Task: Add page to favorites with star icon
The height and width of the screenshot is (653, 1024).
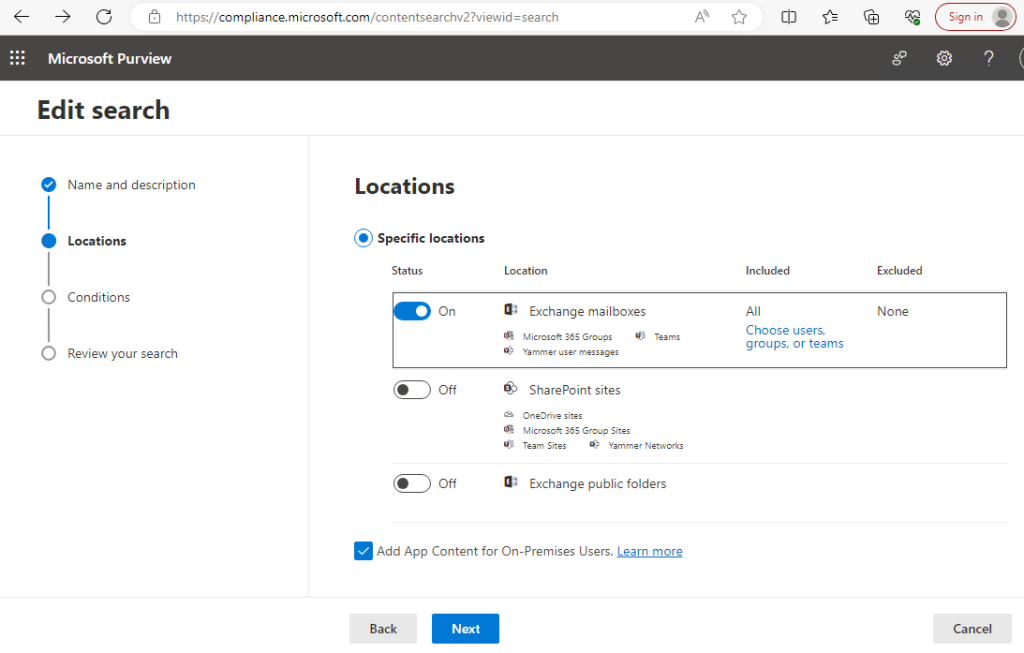Action: coord(739,17)
